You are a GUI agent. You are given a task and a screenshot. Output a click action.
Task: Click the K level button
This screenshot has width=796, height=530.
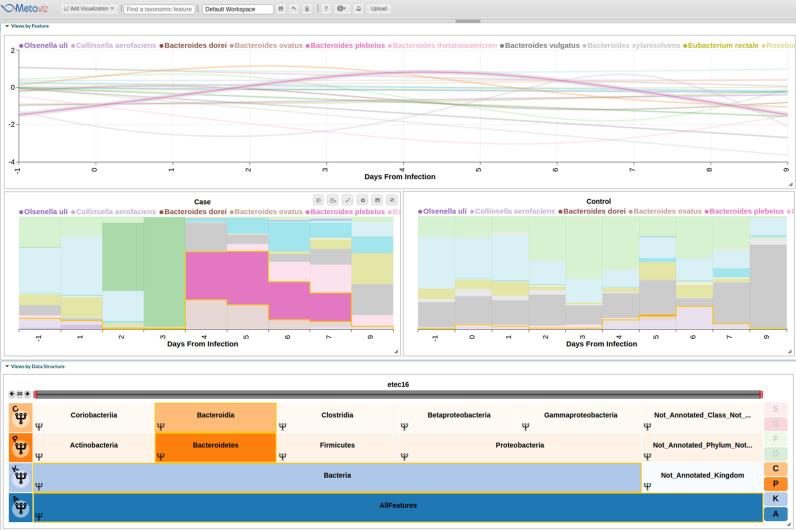click(775, 499)
